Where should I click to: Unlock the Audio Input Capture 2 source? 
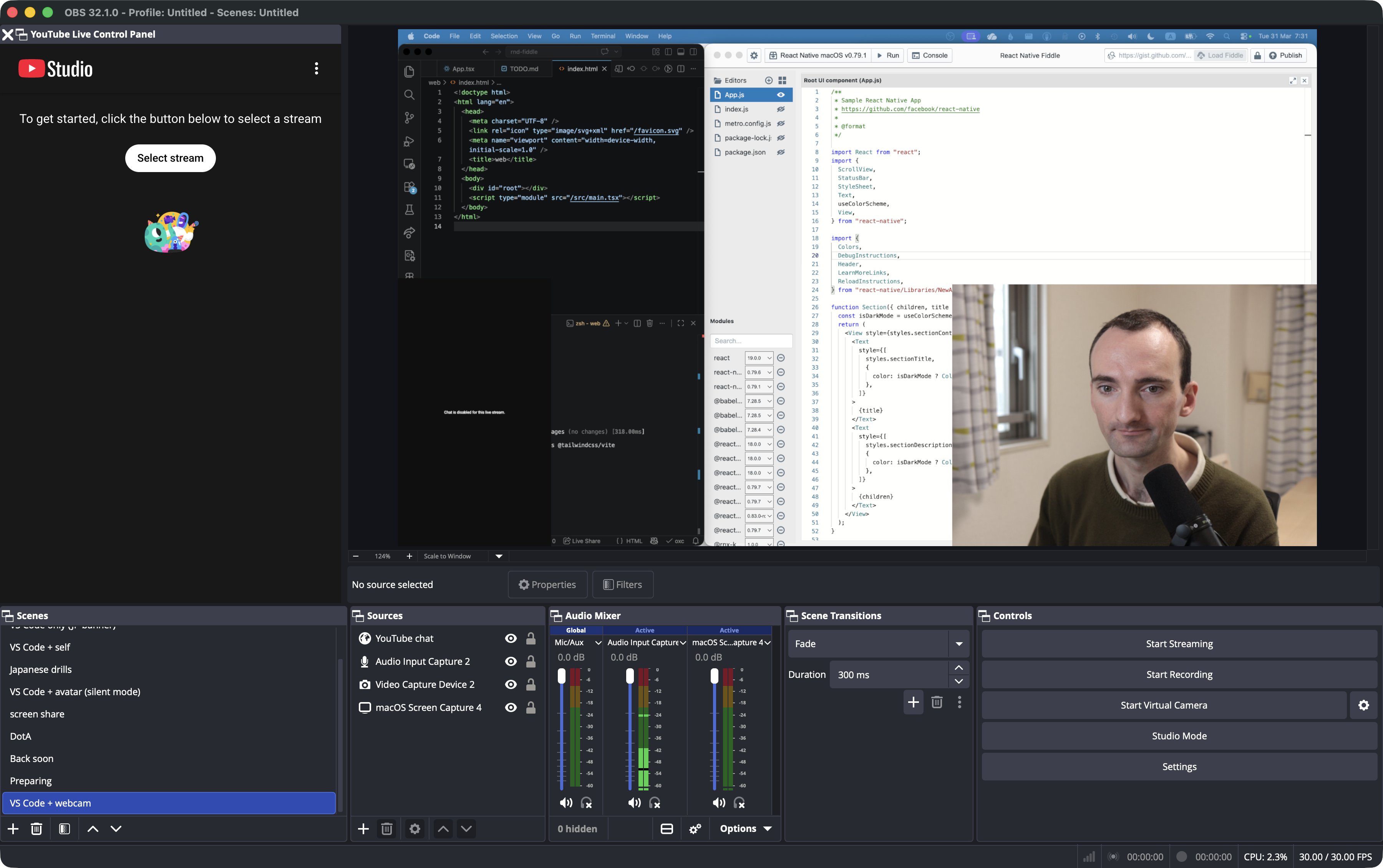[x=531, y=661]
